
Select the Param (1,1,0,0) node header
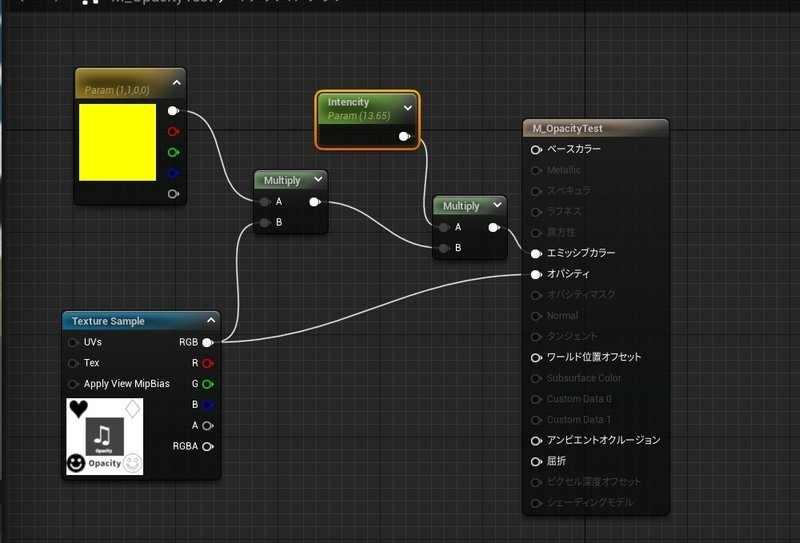pyautogui.click(x=130, y=84)
